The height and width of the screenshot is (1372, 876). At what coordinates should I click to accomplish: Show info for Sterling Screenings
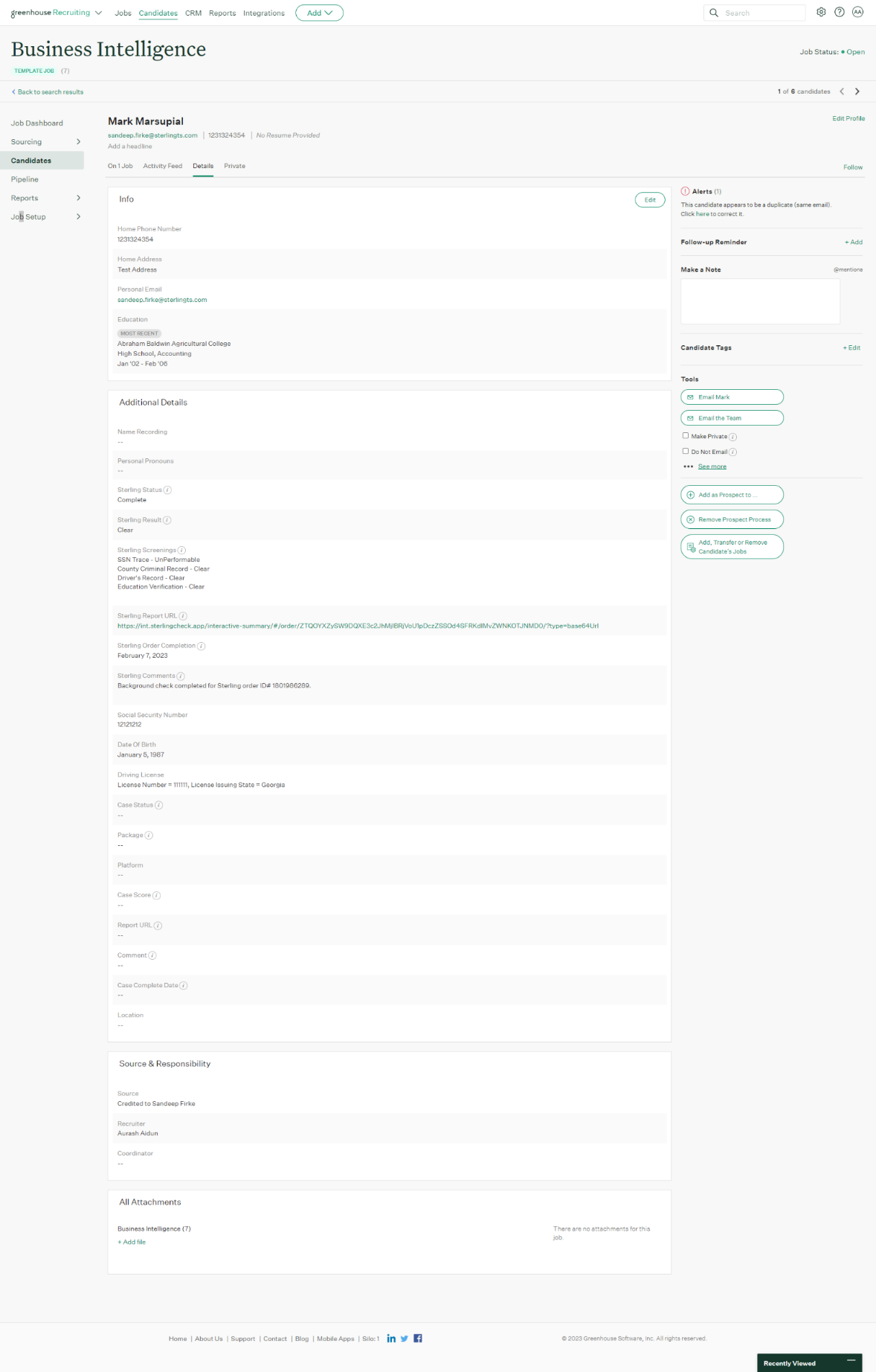(x=181, y=551)
